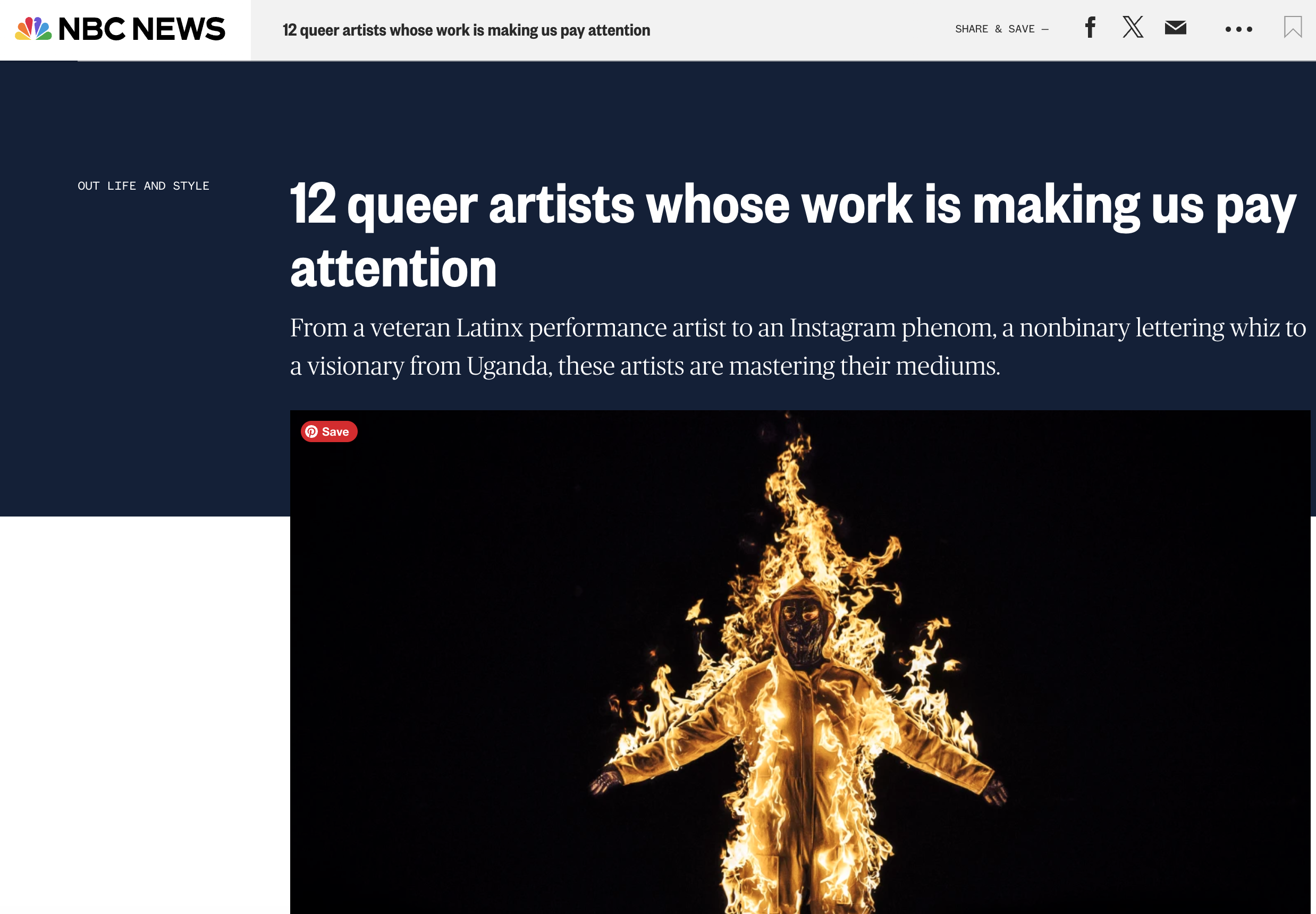Bookmark this article
Viewport: 1316px width, 914px height.
click(x=1293, y=28)
